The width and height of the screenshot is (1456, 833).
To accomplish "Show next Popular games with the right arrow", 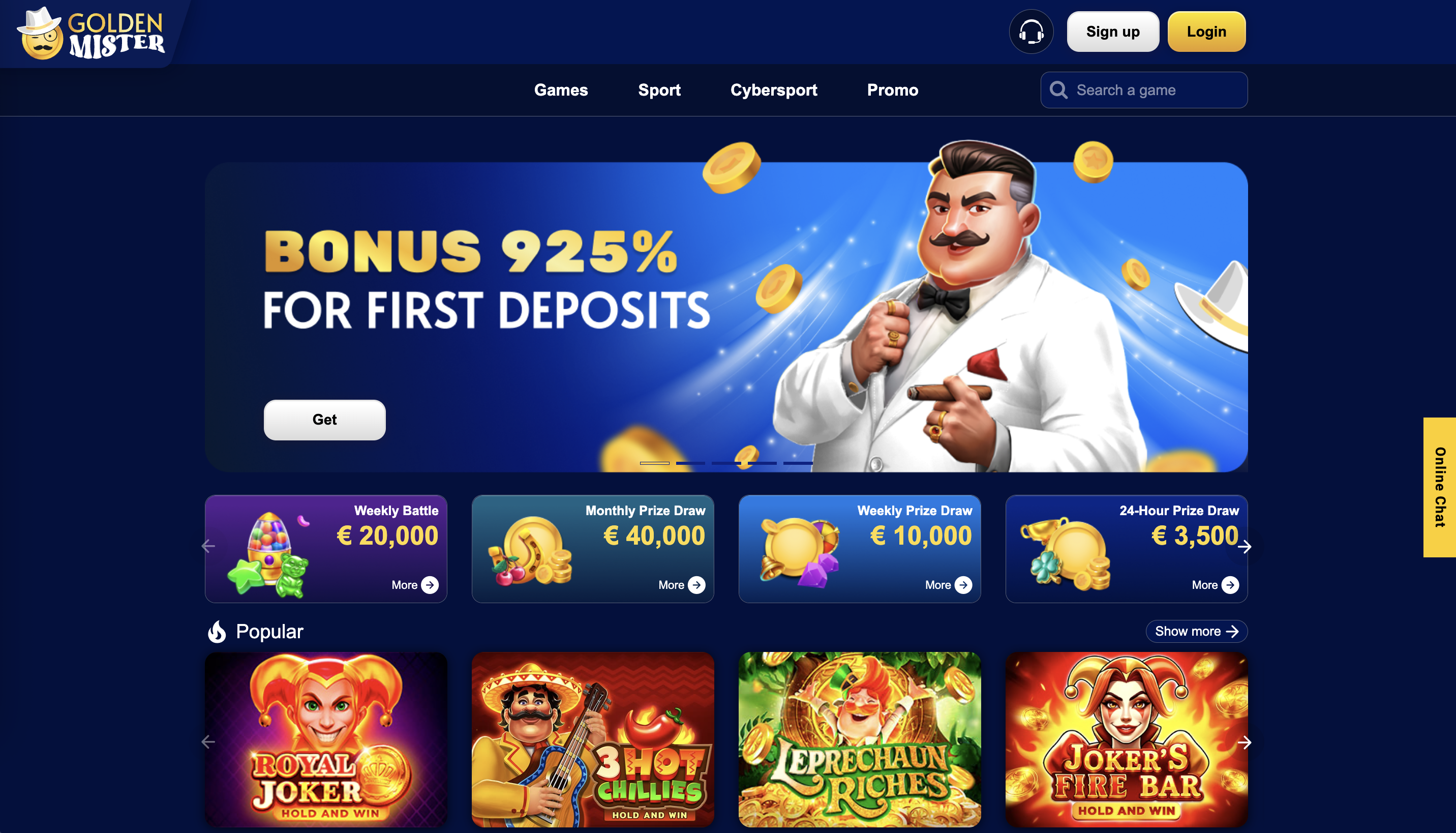I will (x=1245, y=742).
